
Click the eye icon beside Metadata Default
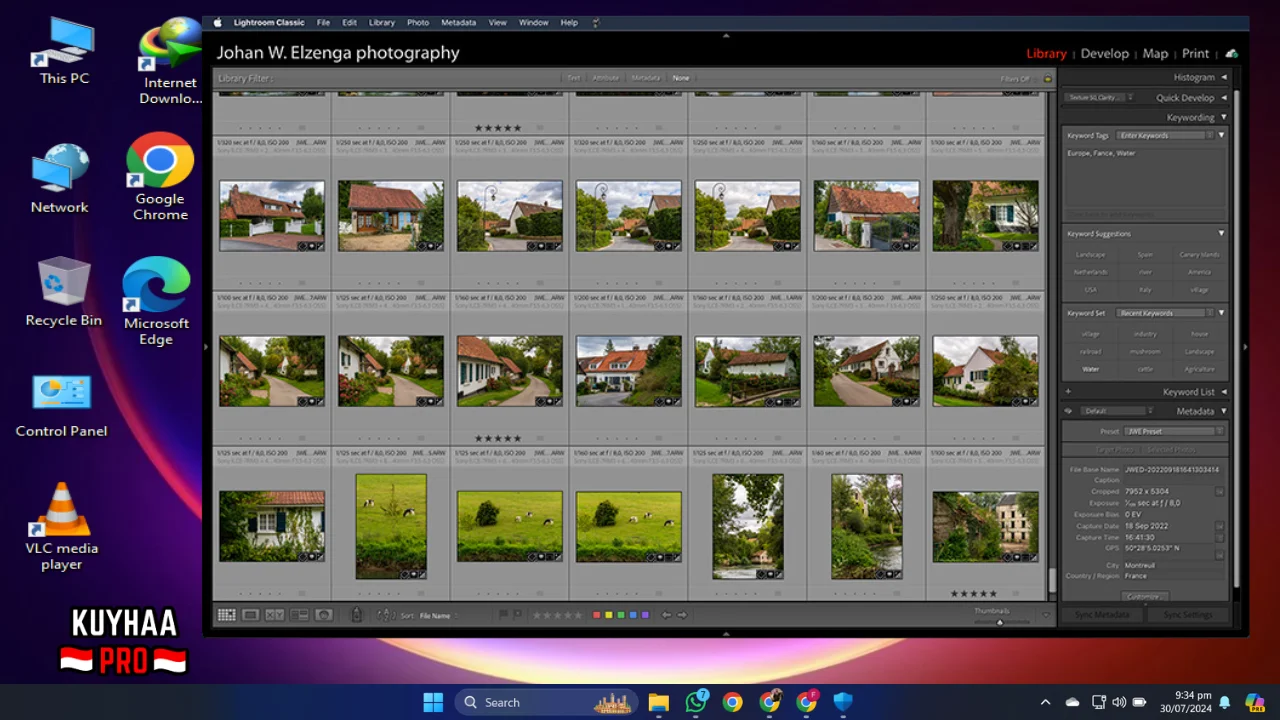click(1068, 411)
